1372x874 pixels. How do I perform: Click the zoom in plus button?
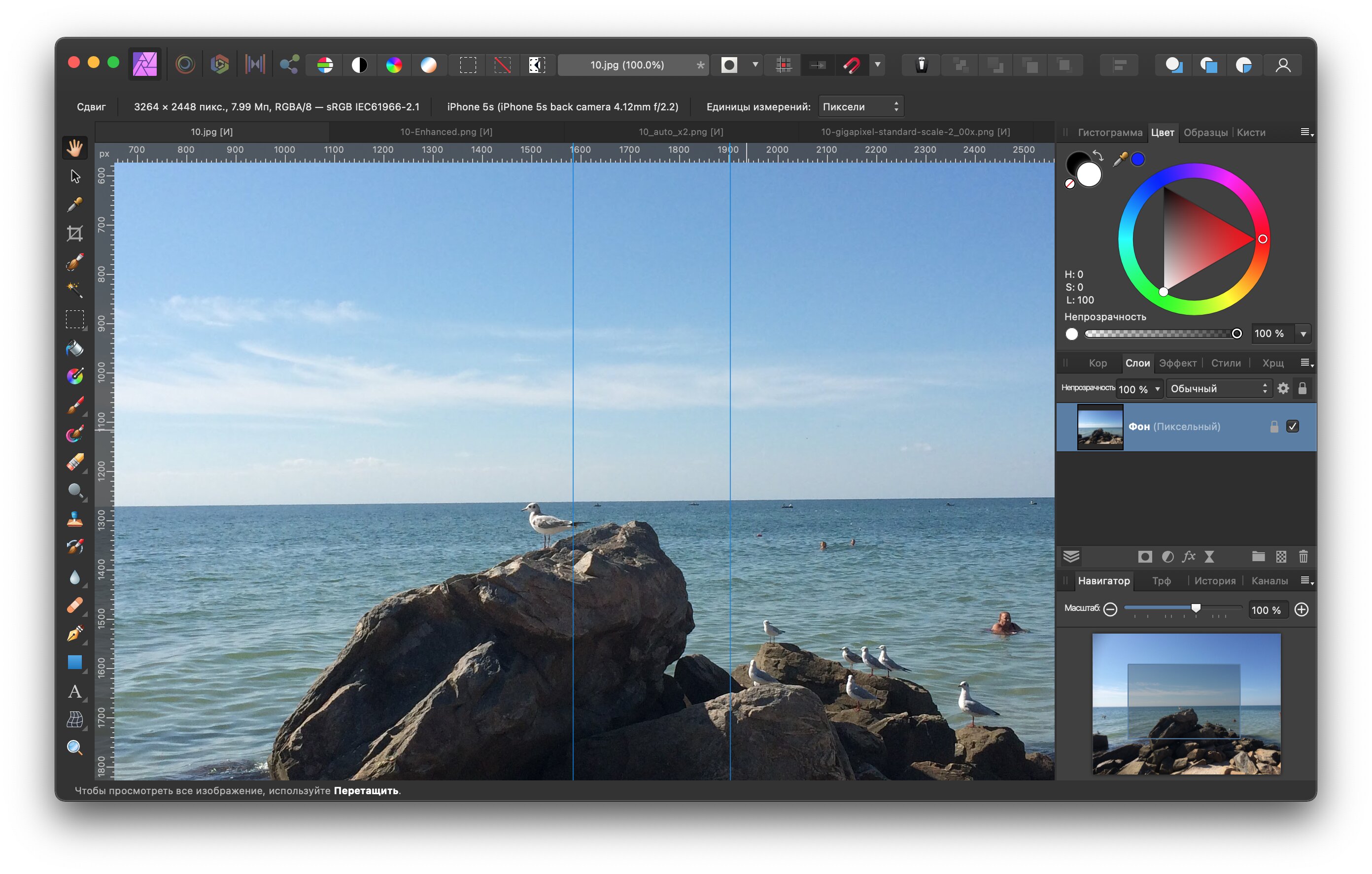(x=1302, y=609)
